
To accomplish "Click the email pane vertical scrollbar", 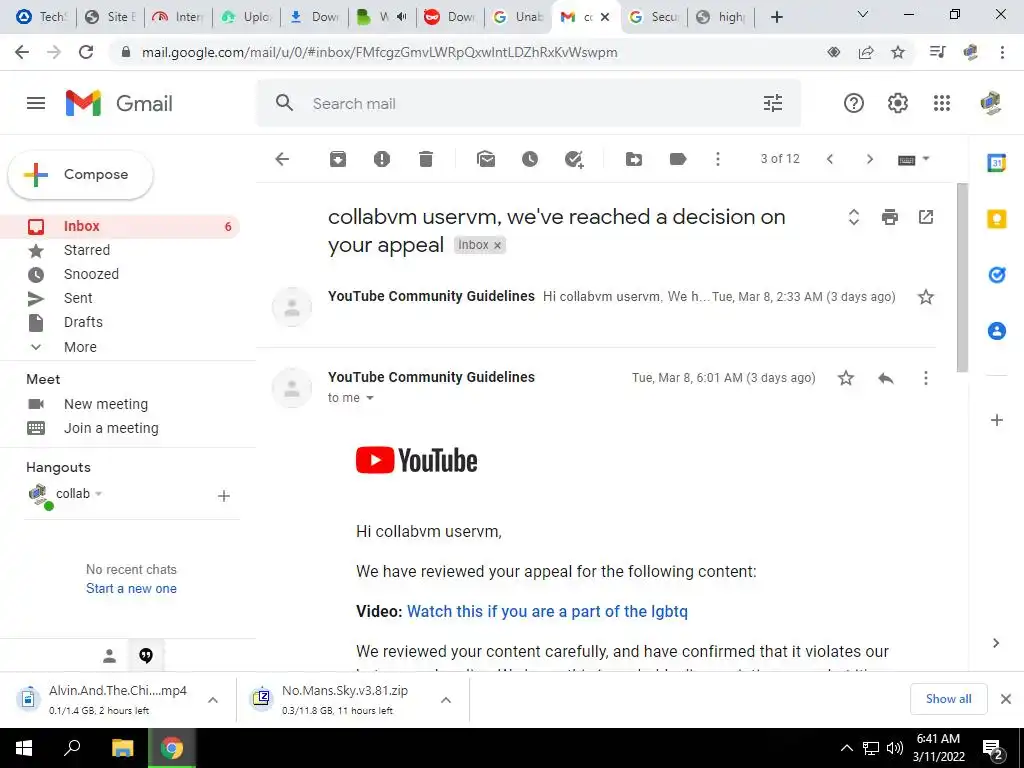I will (x=963, y=278).
